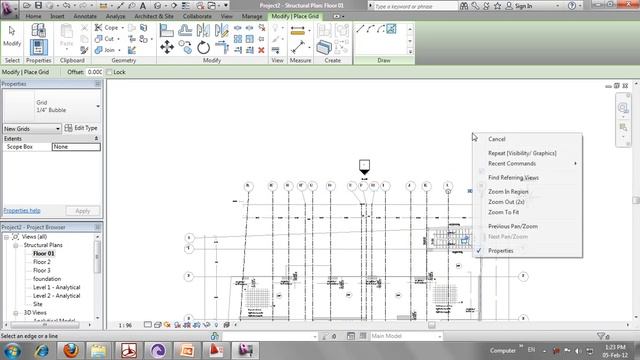This screenshot has height=360, width=640.
Task: Open the steering wheel on navigation bar
Action: 623,108
